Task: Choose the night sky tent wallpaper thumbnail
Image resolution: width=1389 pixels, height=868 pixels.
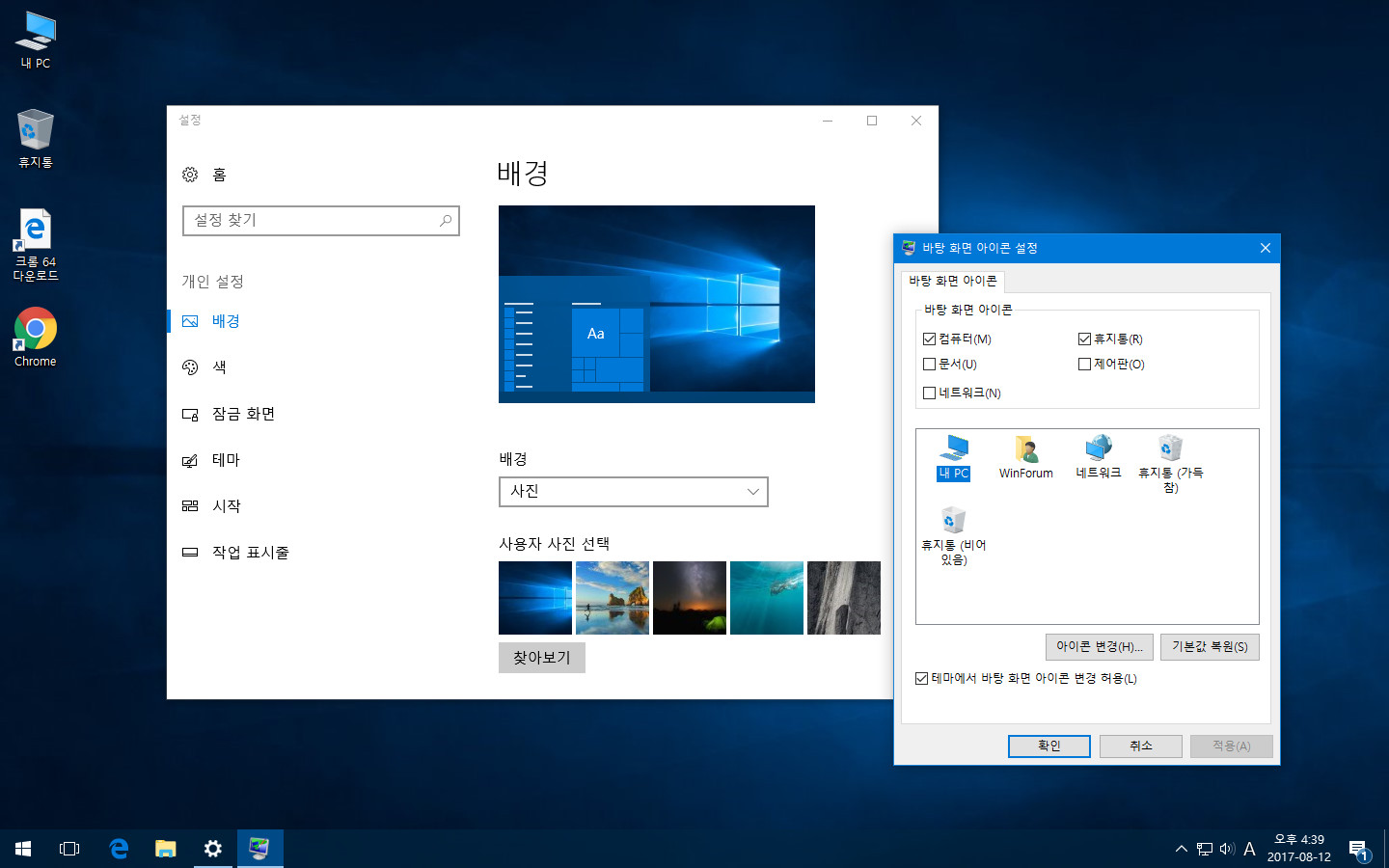Action: click(690, 598)
